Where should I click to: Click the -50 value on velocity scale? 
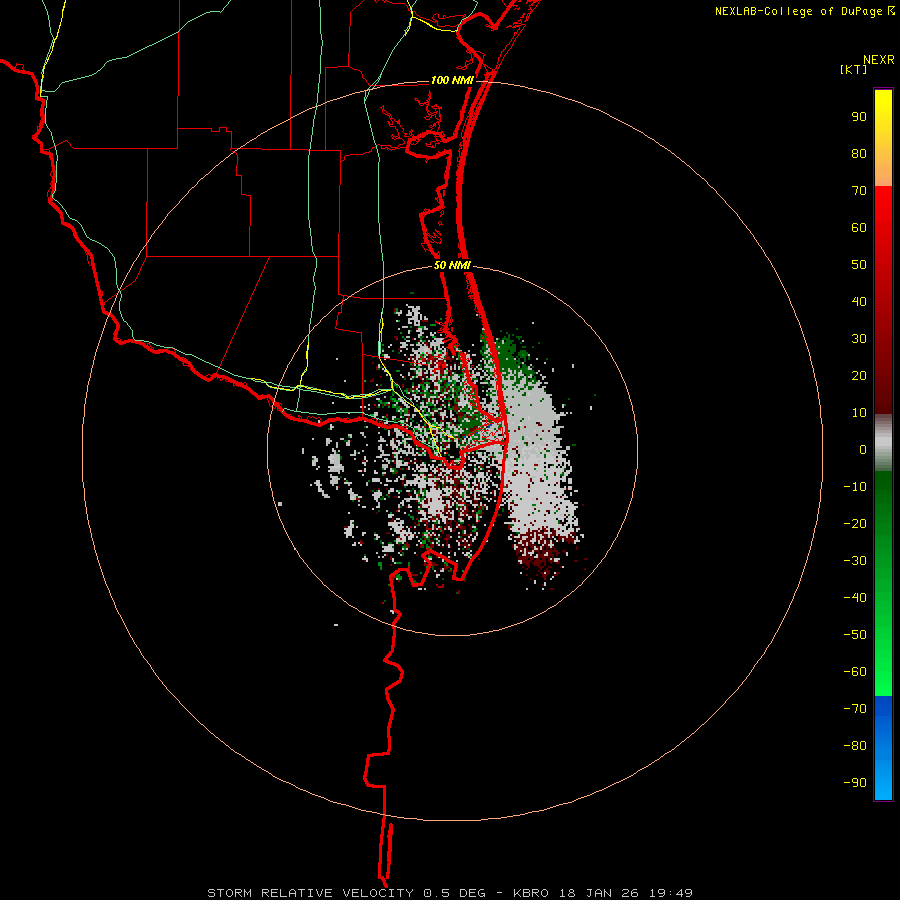(x=855, y=635)
